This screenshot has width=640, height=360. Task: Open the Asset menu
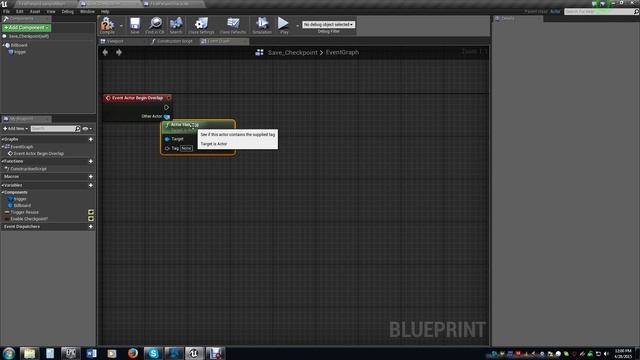tap(35, 11)
